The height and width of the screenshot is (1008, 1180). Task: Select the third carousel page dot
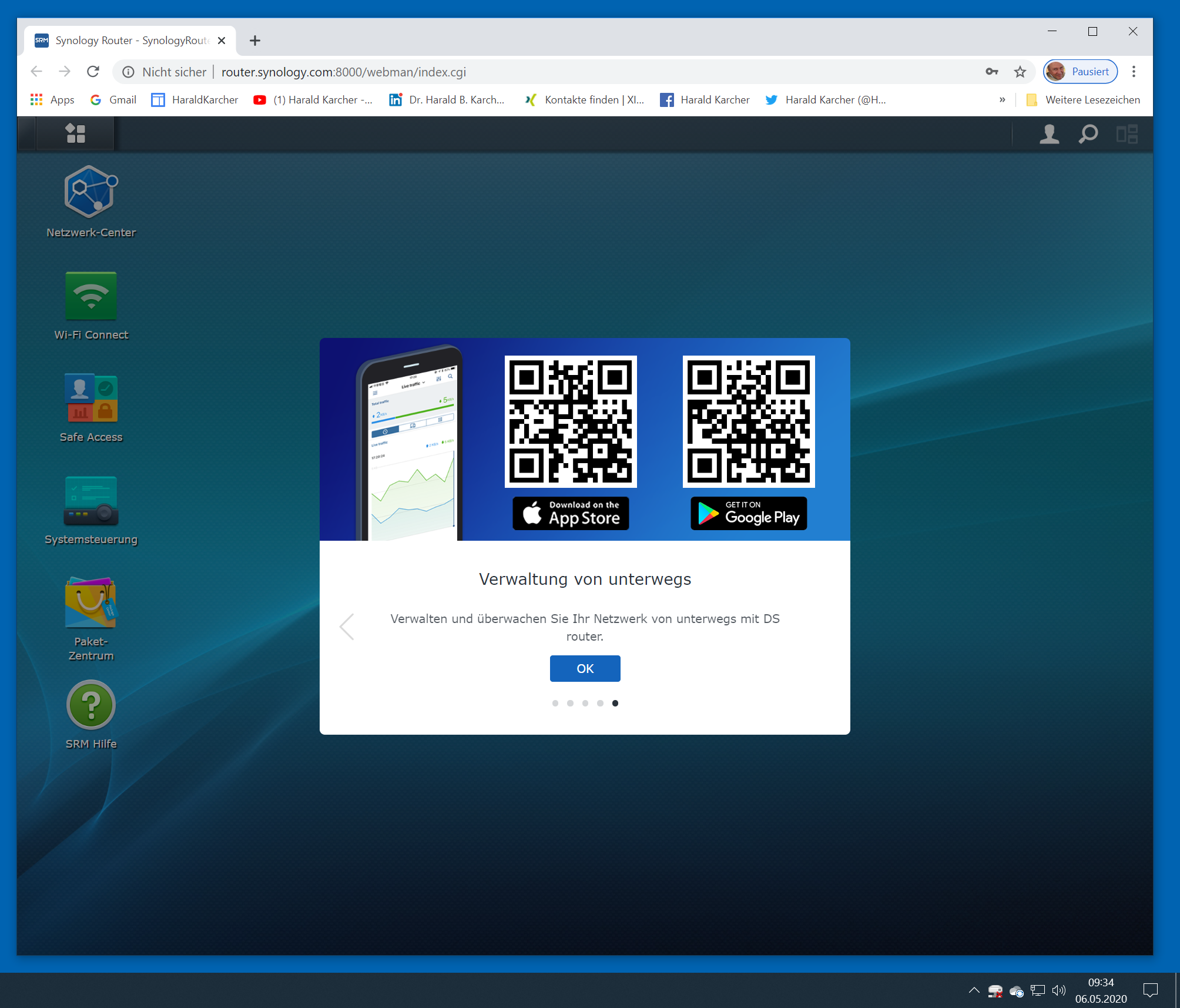coord(585,703)
